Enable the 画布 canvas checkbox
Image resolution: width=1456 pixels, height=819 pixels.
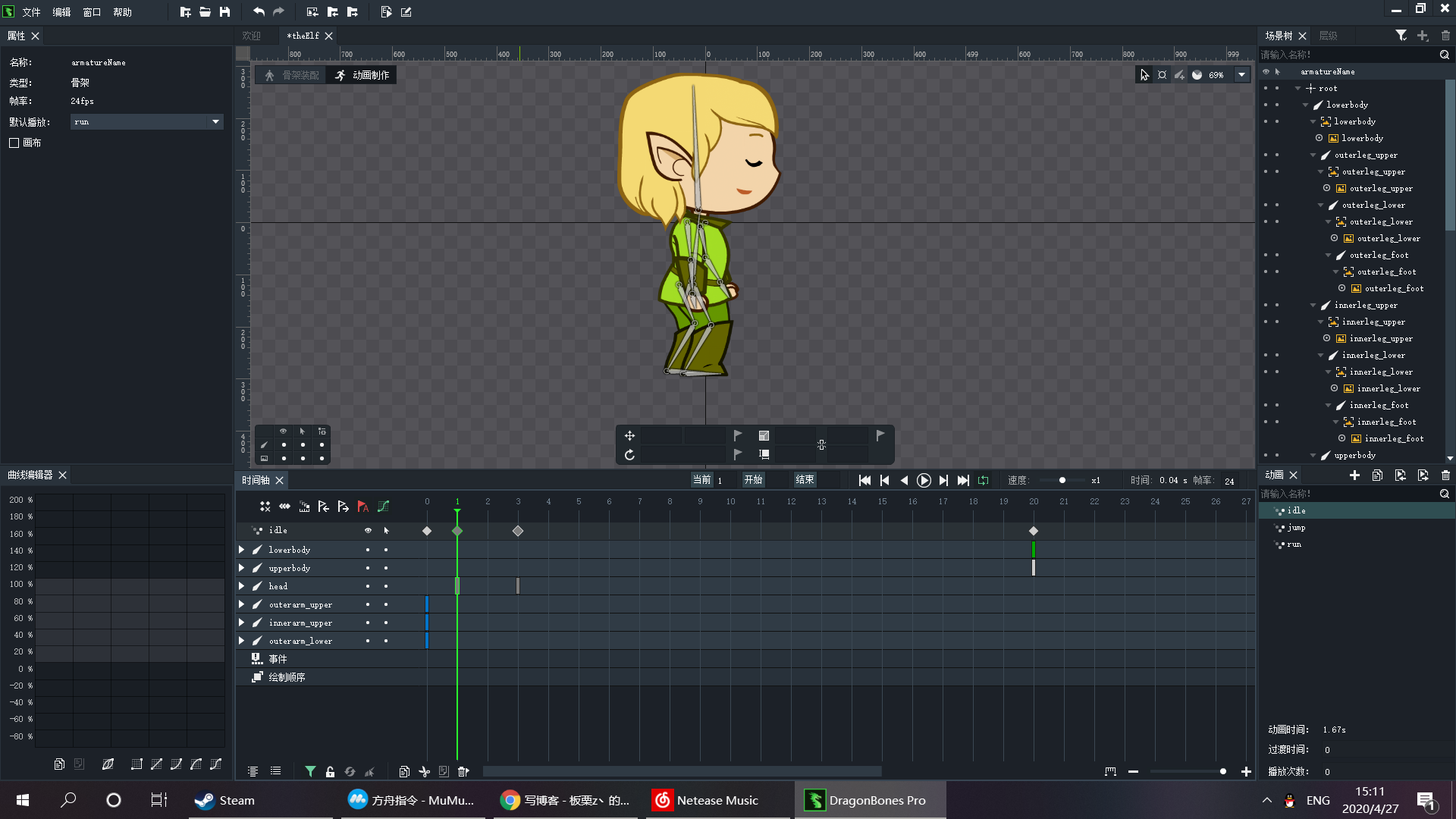14,143
